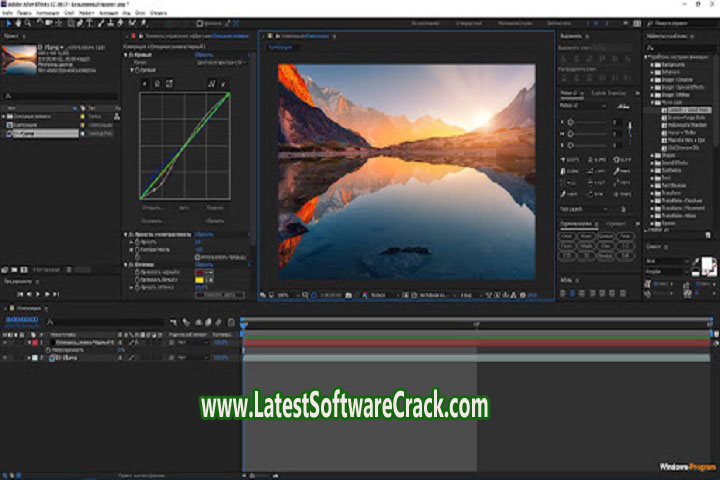Click the yellow tint color swatch

click(199, 280)
